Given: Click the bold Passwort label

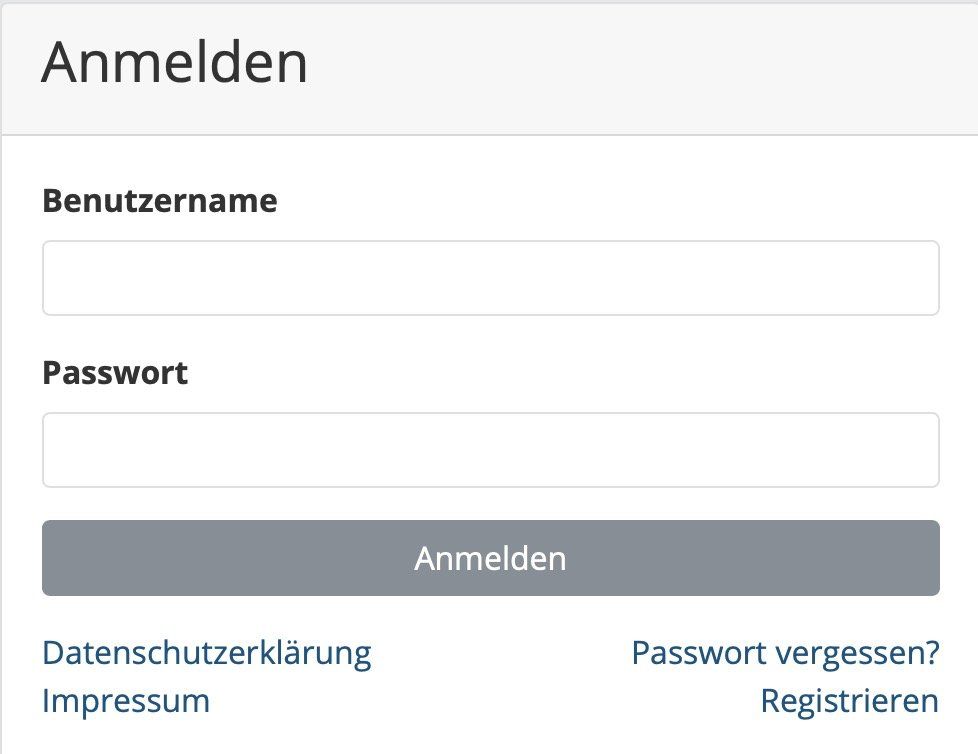Looking at the screenshot, I should click(x=115, y=373).
